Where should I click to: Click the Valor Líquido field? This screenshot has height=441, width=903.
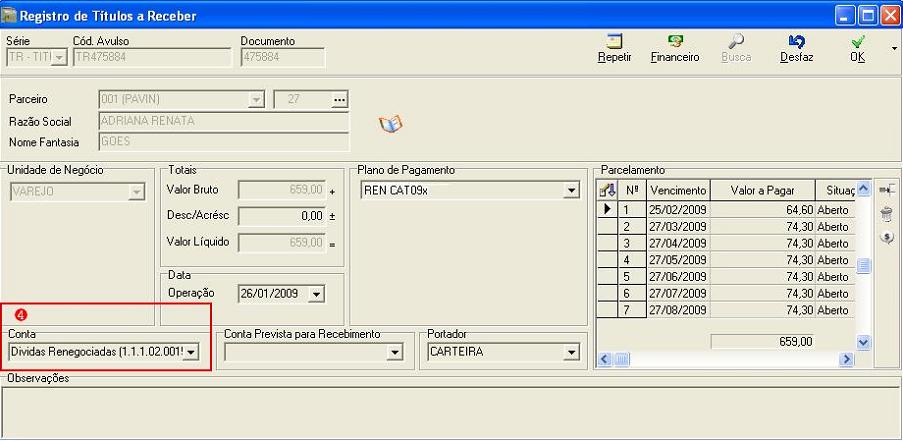click(x=282, y=243)
